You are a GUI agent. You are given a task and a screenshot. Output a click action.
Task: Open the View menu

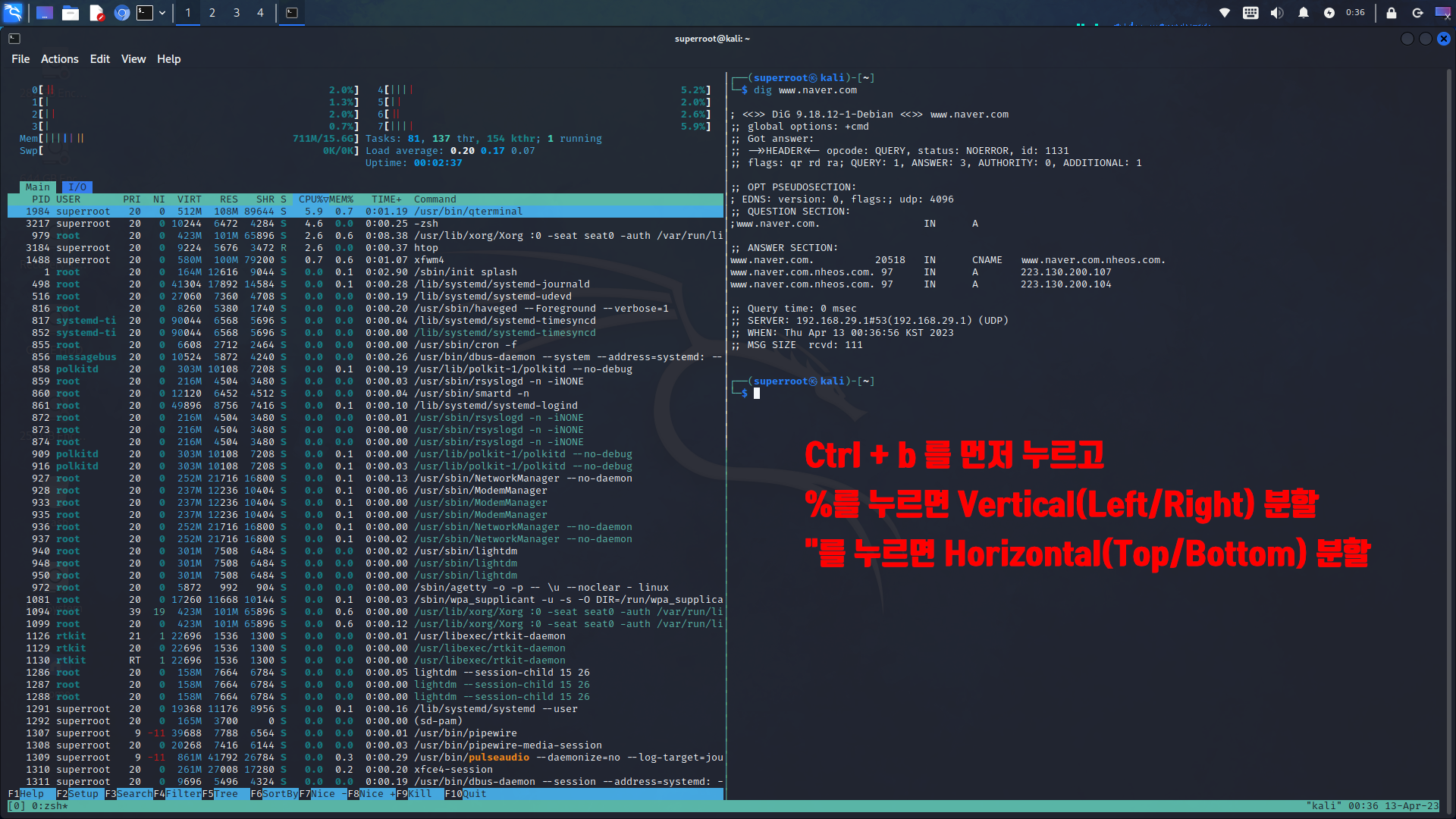(133, 59)
